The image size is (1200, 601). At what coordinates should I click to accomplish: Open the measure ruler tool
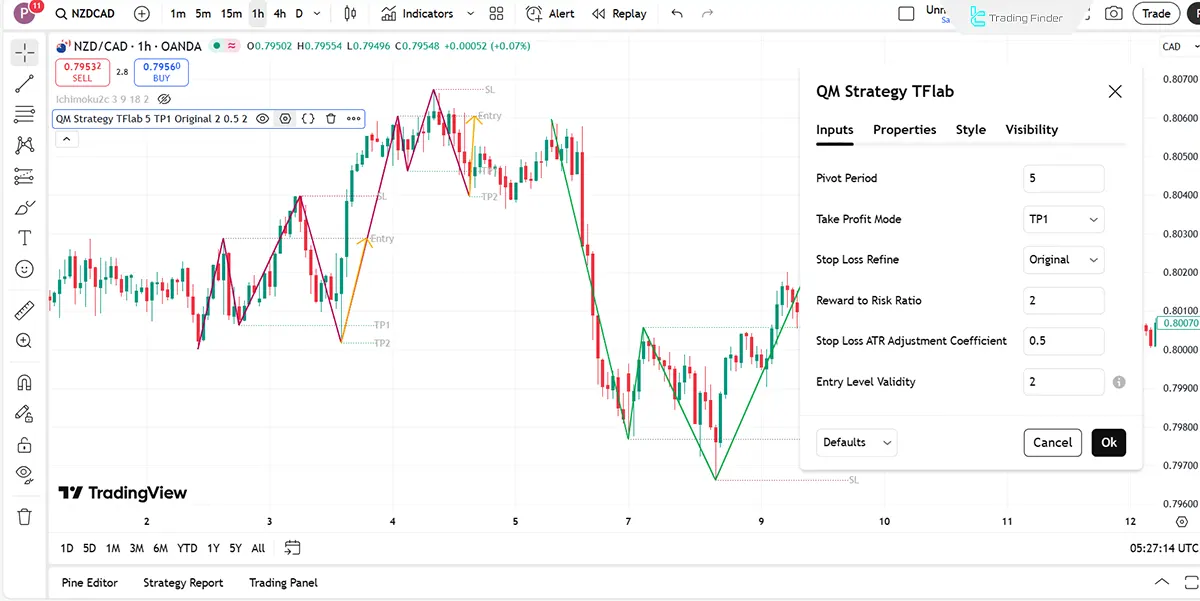tap(24, 309)
